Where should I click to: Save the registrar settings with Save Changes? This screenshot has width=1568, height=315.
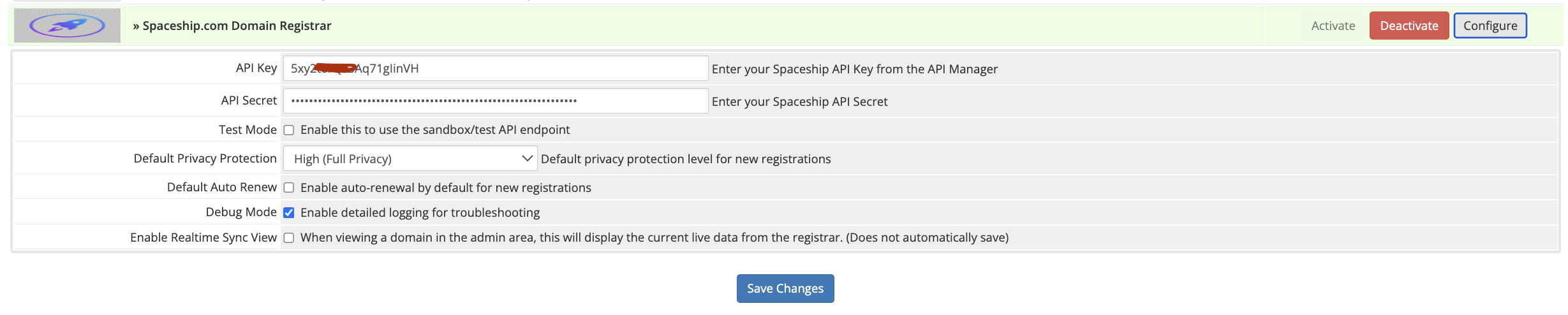click(785, 288)
